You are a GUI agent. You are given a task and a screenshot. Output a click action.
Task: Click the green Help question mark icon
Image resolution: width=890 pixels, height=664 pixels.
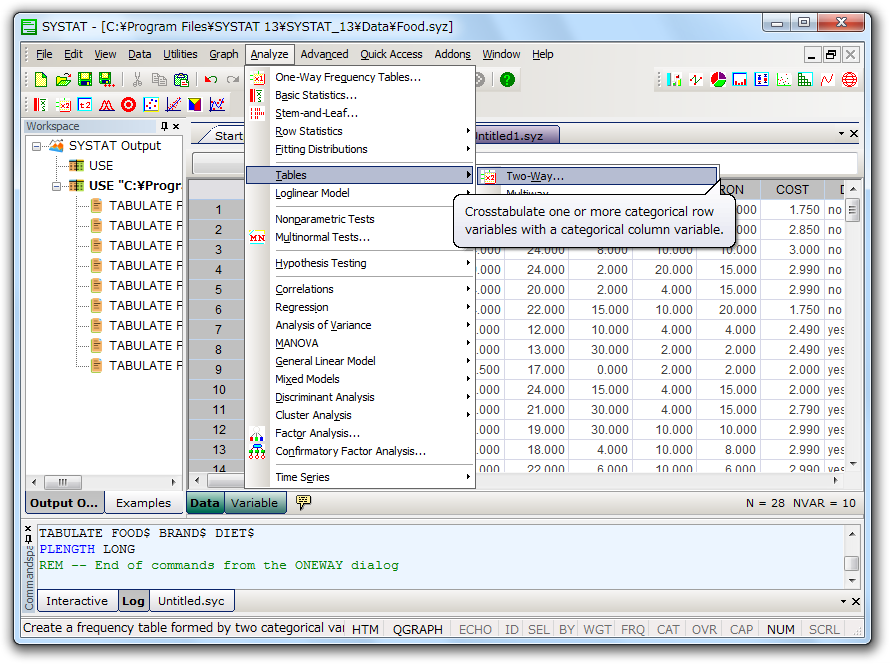507,79
